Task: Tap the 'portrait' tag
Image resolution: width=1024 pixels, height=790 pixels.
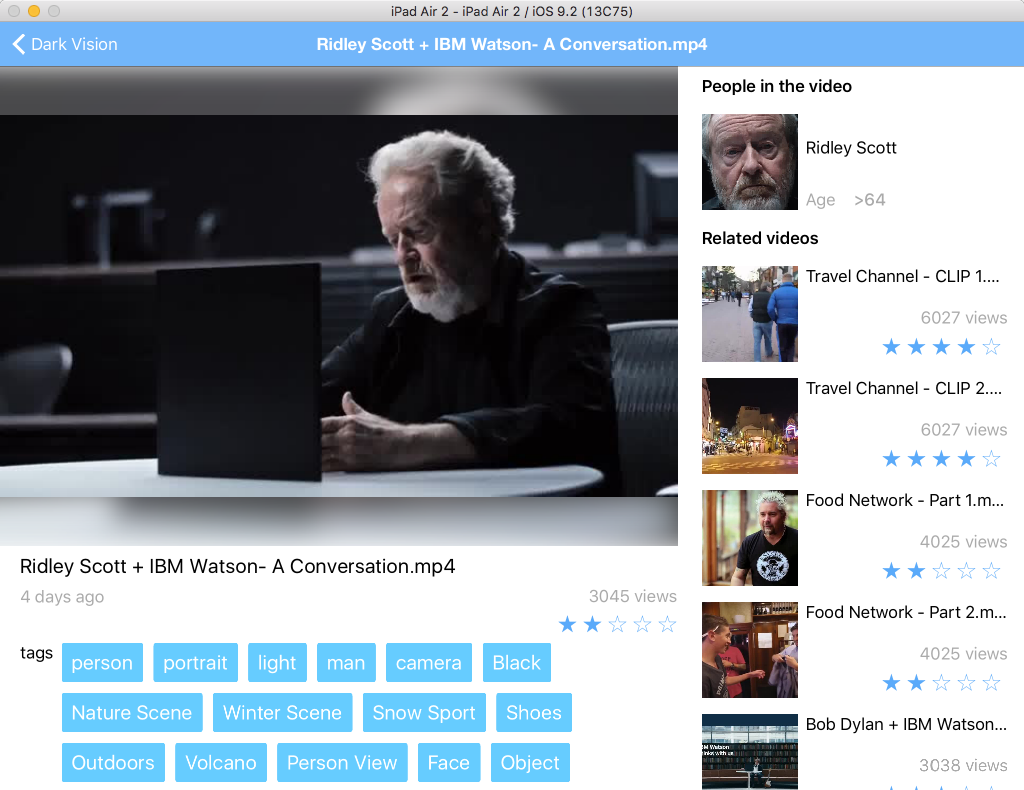Action: (195, 663)
